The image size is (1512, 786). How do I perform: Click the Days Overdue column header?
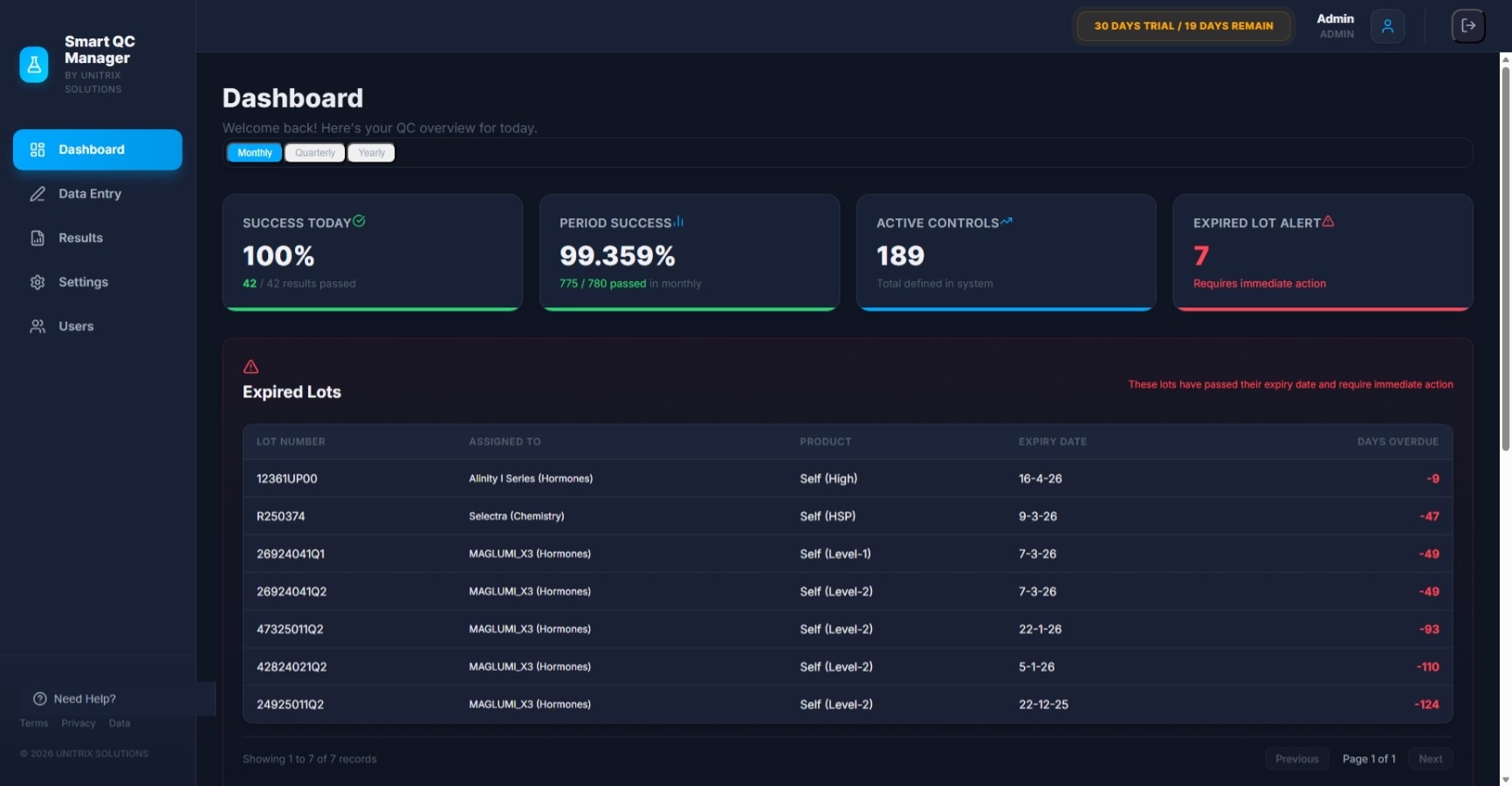[x=1398, y=442]
